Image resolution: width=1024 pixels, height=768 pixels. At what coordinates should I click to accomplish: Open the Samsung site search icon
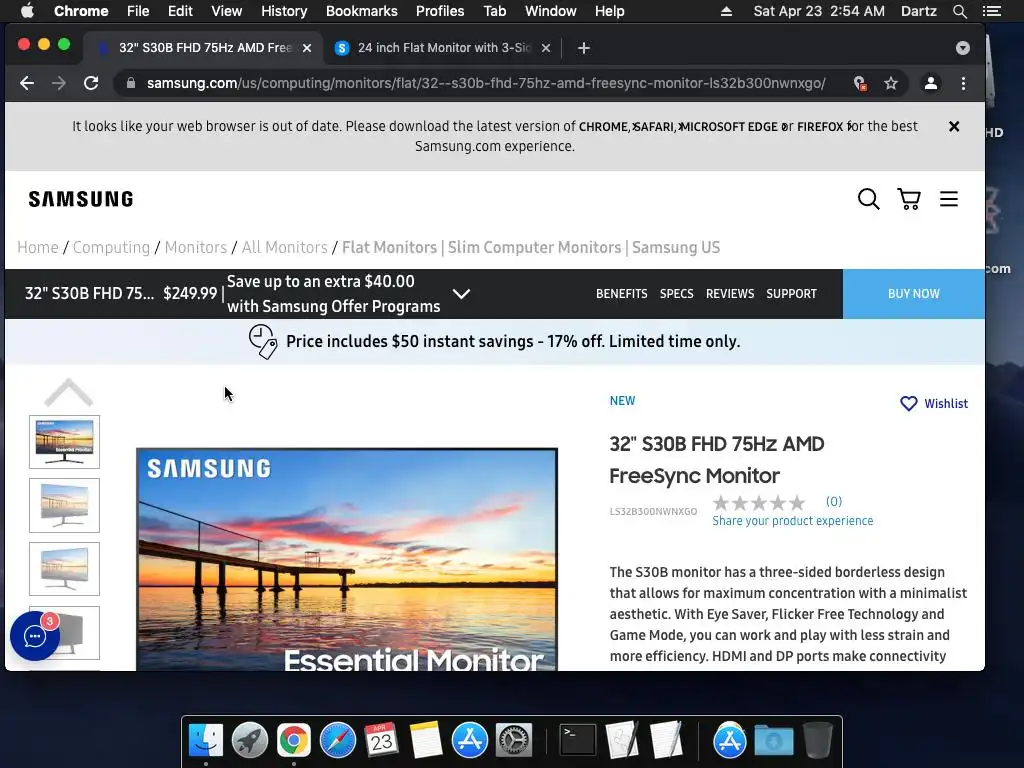point(868,199)
